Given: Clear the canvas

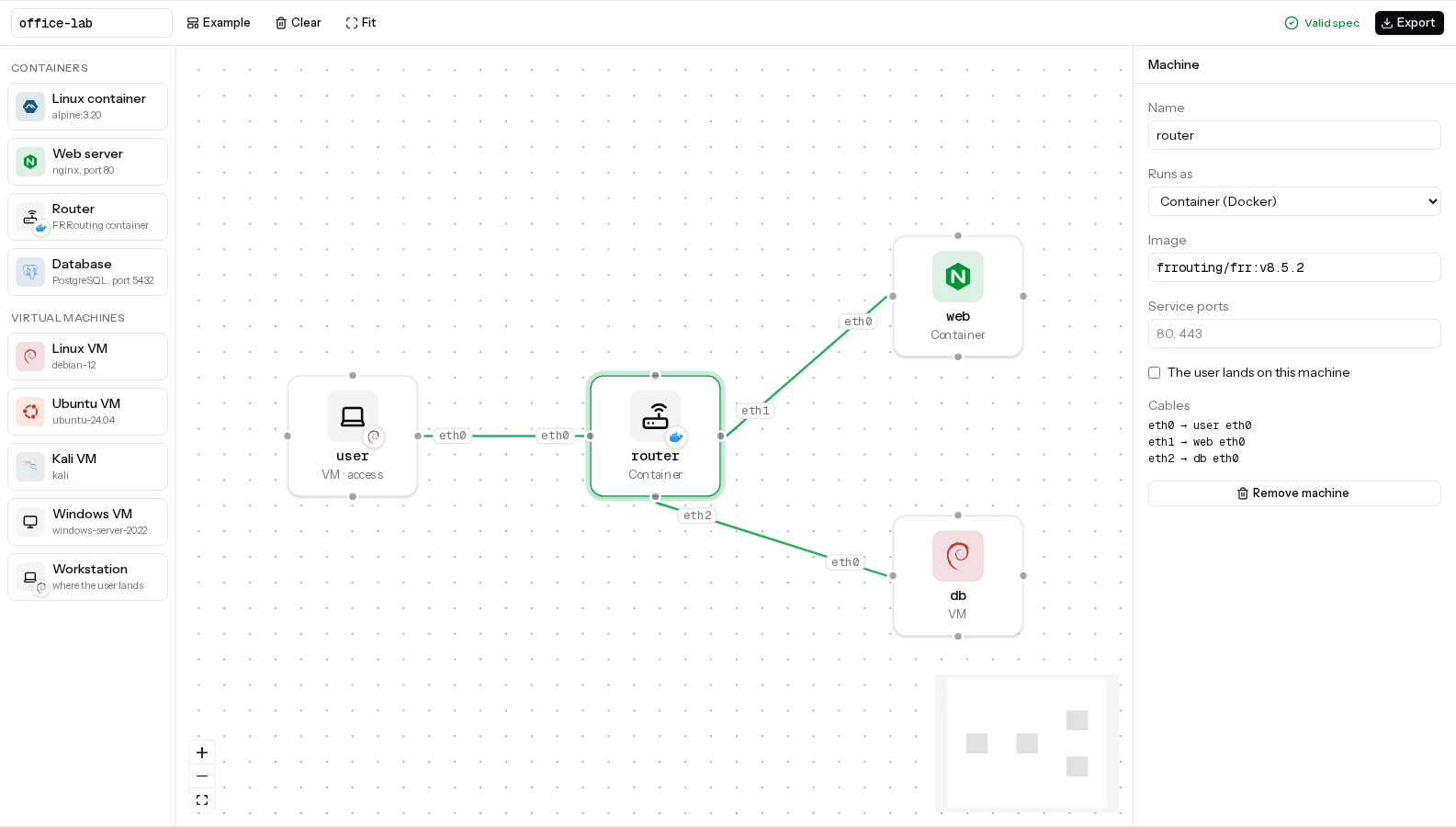Looking at the screenshot, I should 299,23.
